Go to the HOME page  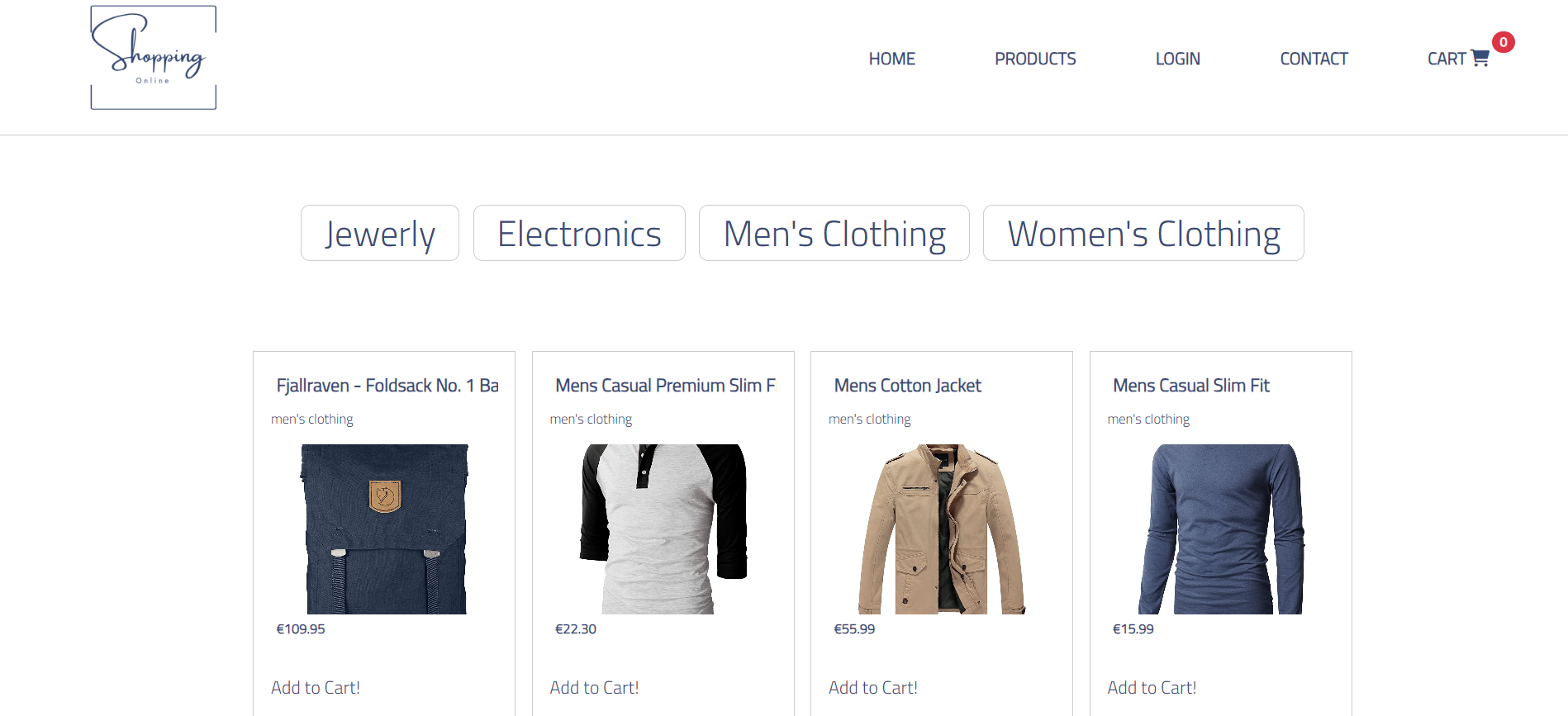(891, 59)
